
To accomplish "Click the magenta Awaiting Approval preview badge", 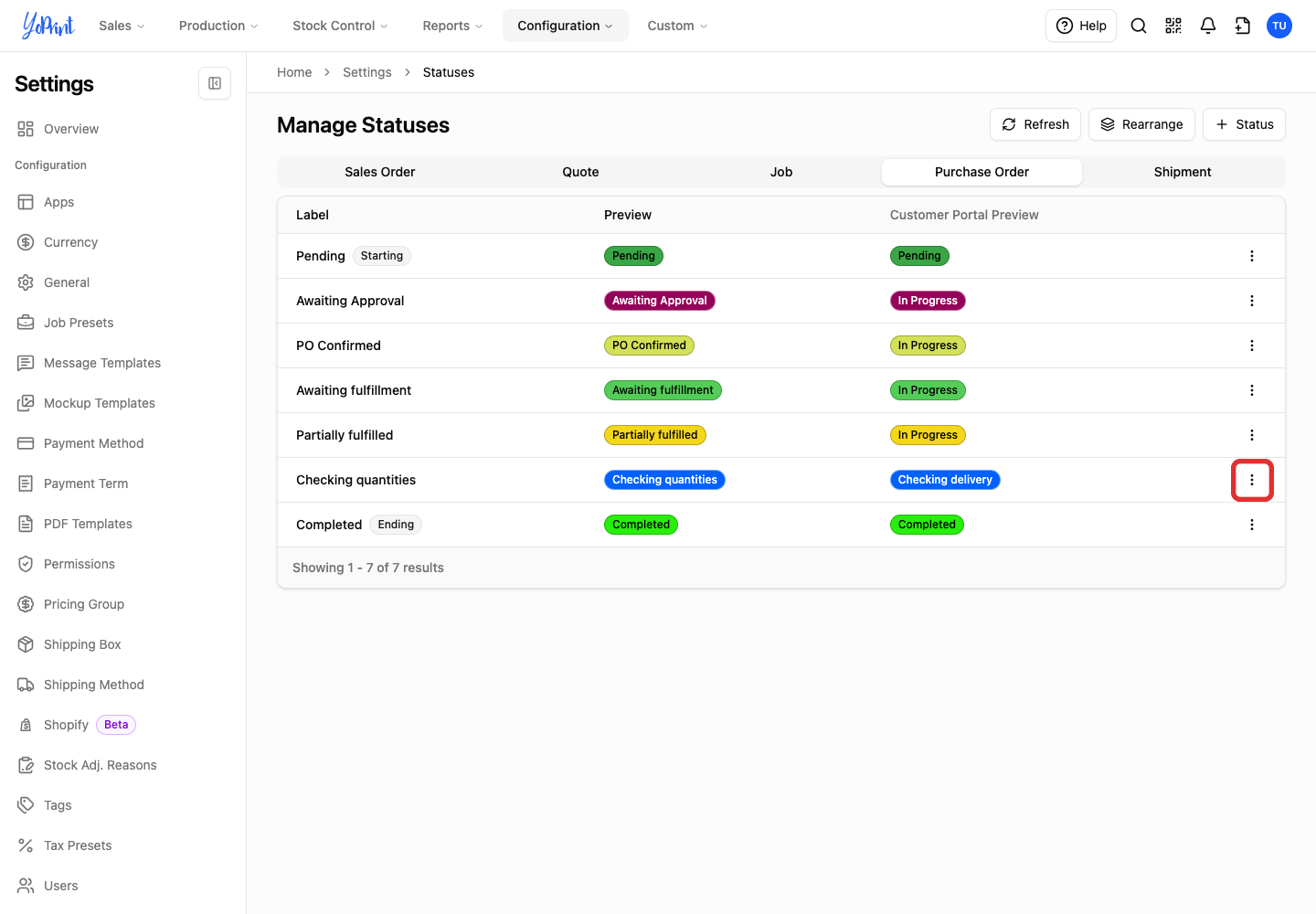I will [x=660, y=301].
